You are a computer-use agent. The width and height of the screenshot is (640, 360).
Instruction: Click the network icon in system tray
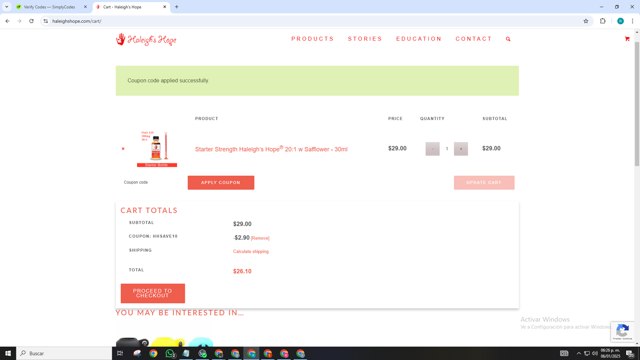587,353
